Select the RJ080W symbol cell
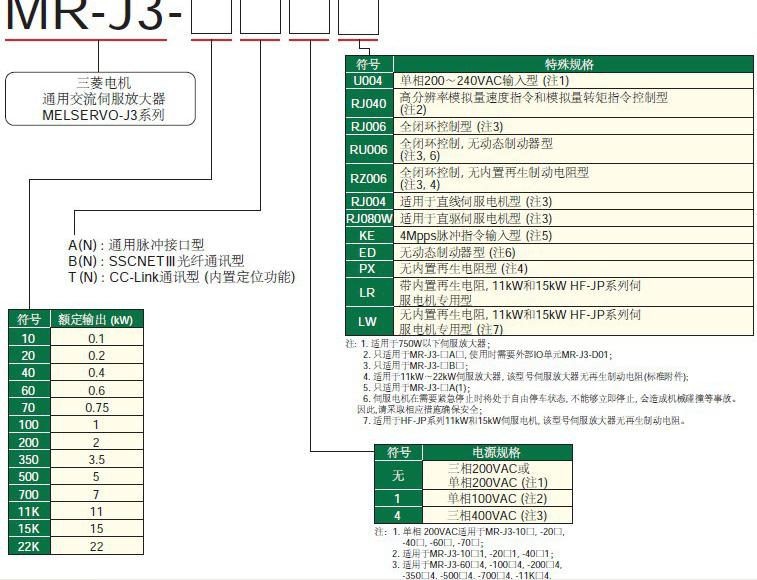757x580 pixels. click(x=369, y=219)
